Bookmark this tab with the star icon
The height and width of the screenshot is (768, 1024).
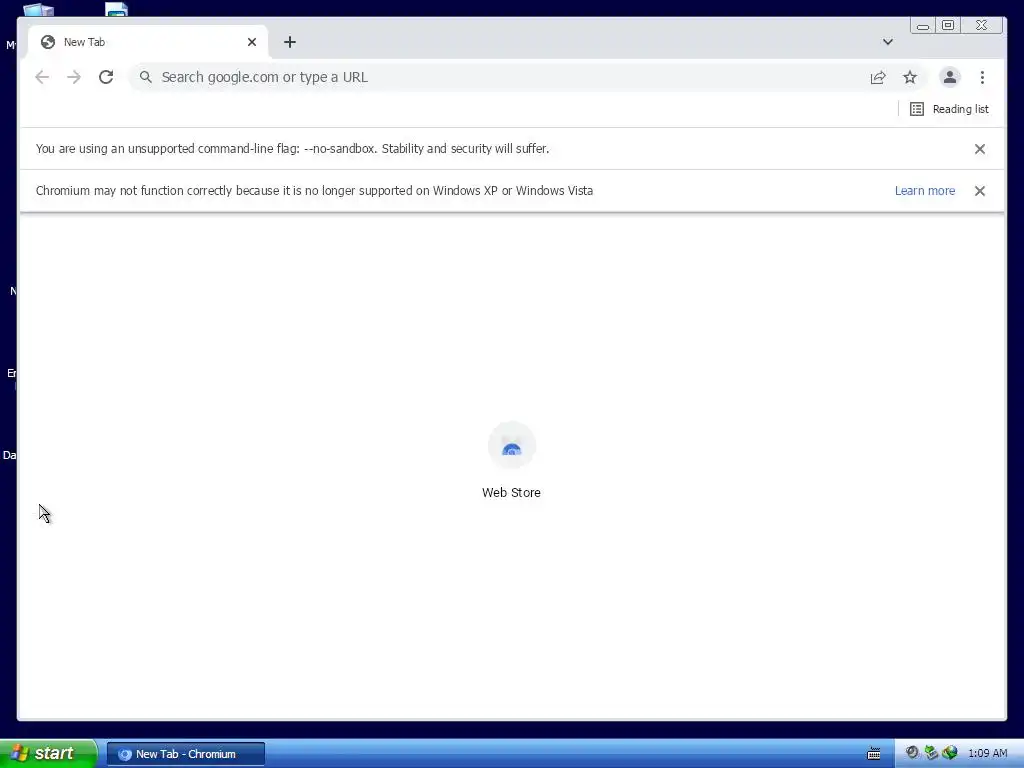click(x=910, y=77)
